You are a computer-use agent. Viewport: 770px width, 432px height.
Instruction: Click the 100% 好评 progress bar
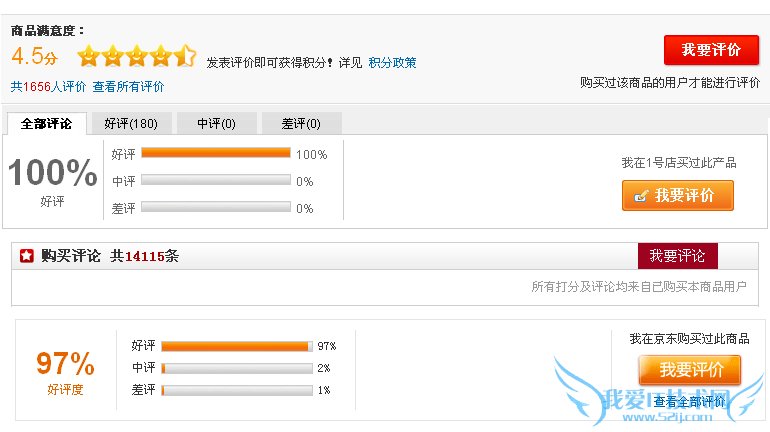(215, 154)
